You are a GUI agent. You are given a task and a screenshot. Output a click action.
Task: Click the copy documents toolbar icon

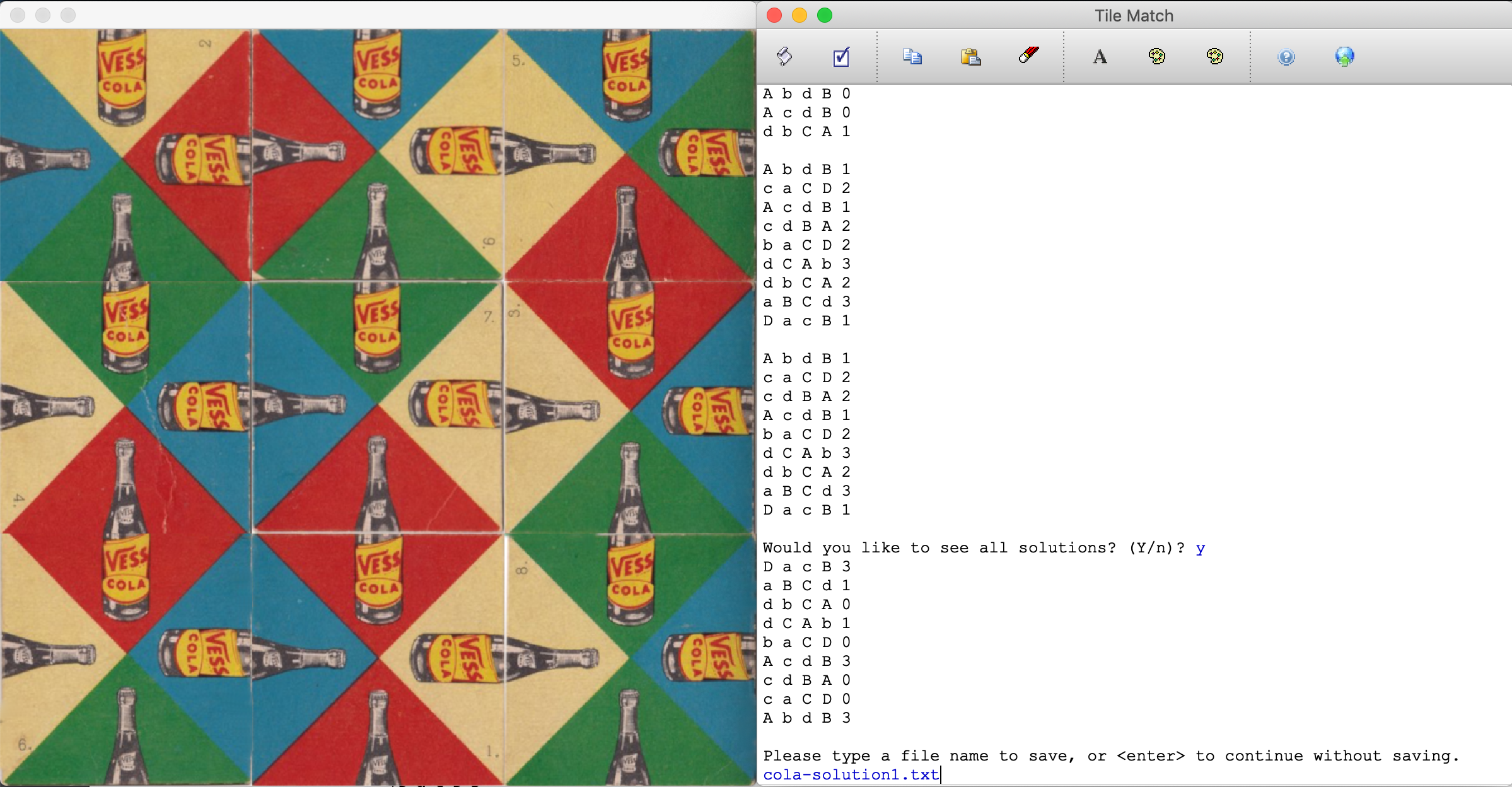click(912, 57)
